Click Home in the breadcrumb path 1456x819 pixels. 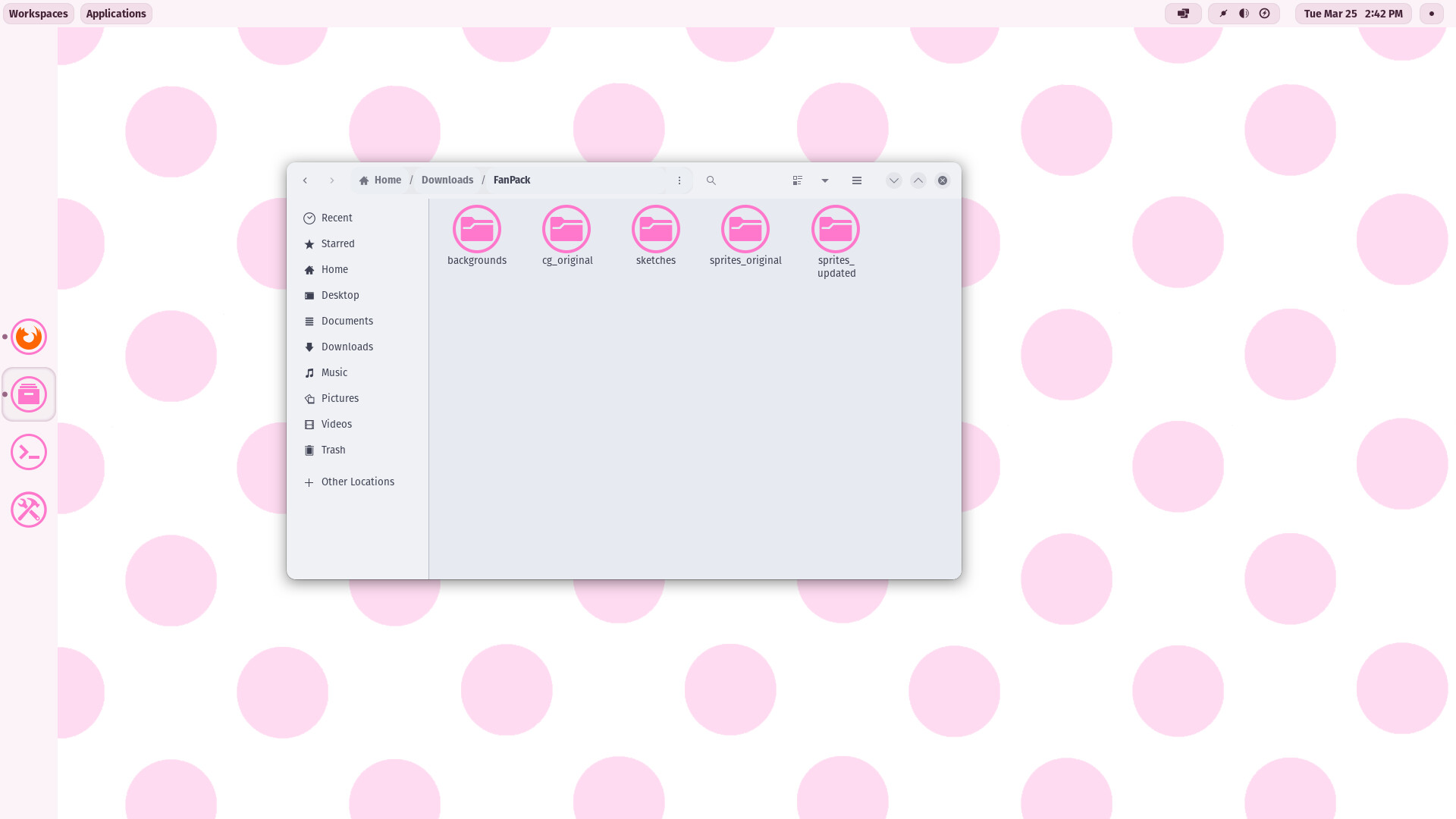388,180
